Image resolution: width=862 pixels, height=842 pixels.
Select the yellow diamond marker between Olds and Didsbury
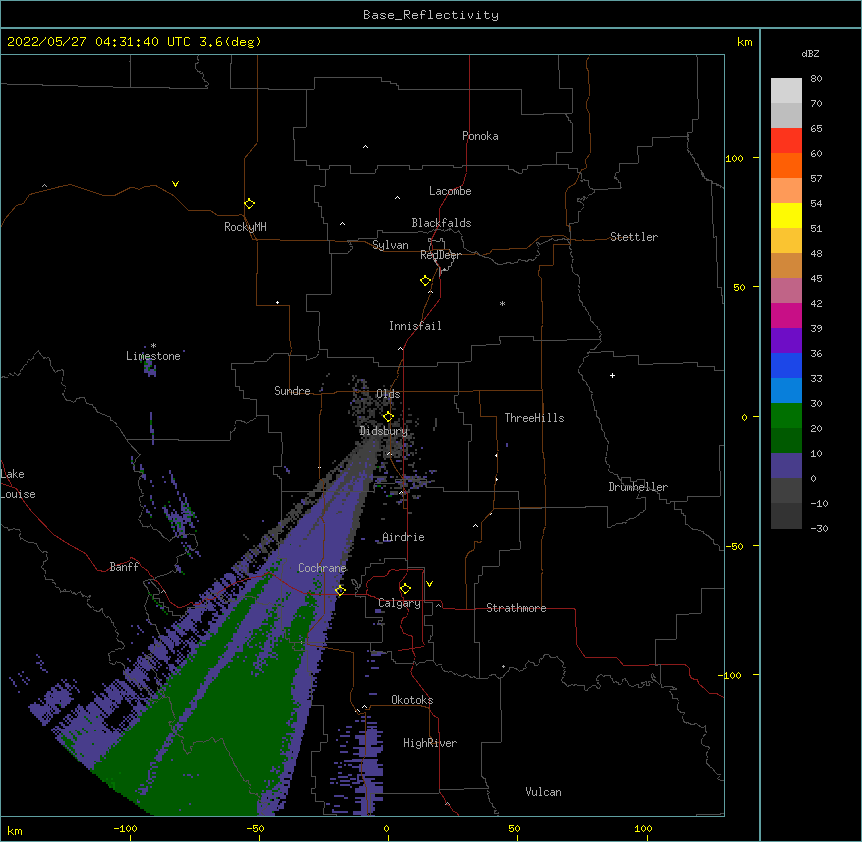point(388,417)
